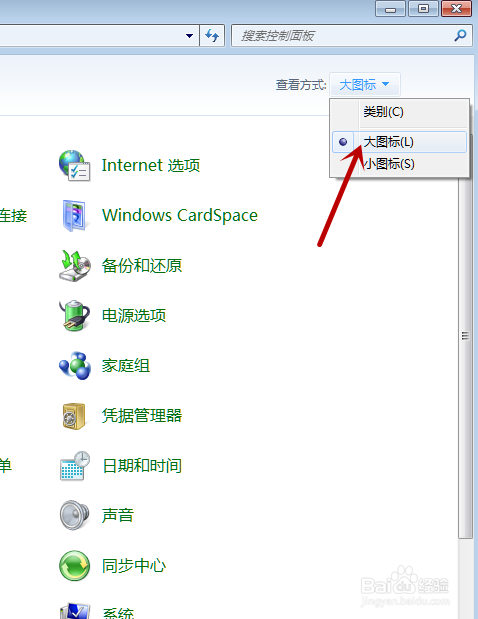Image resolution: width=478 pixels, height=619 pixels.
Task: Open the Windows CardSpace icon
Action: pos(75,216)
